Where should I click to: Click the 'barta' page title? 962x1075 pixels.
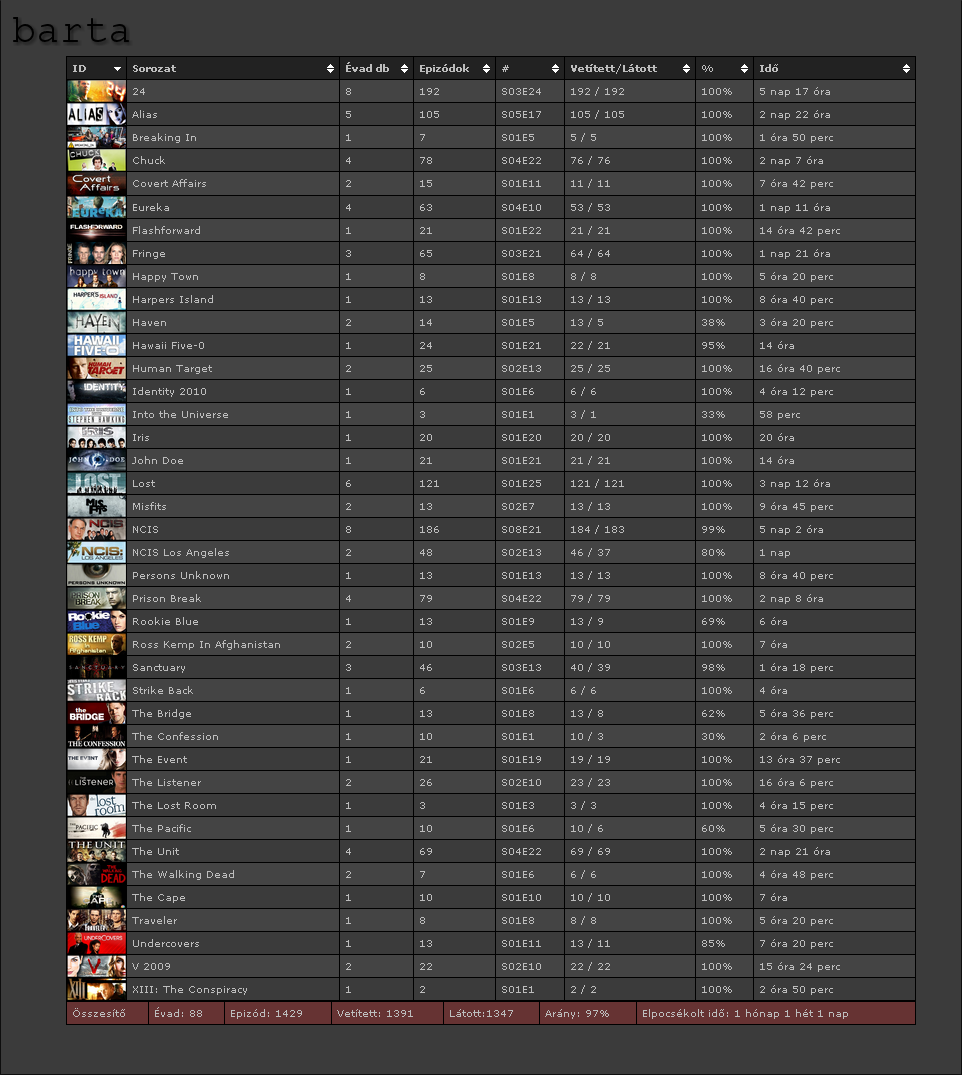pyautogui.click(x=71, y=31)
